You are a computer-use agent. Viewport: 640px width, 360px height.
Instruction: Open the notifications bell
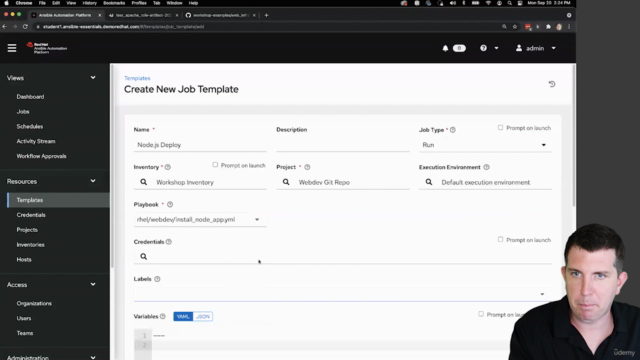tap(445, 48)
